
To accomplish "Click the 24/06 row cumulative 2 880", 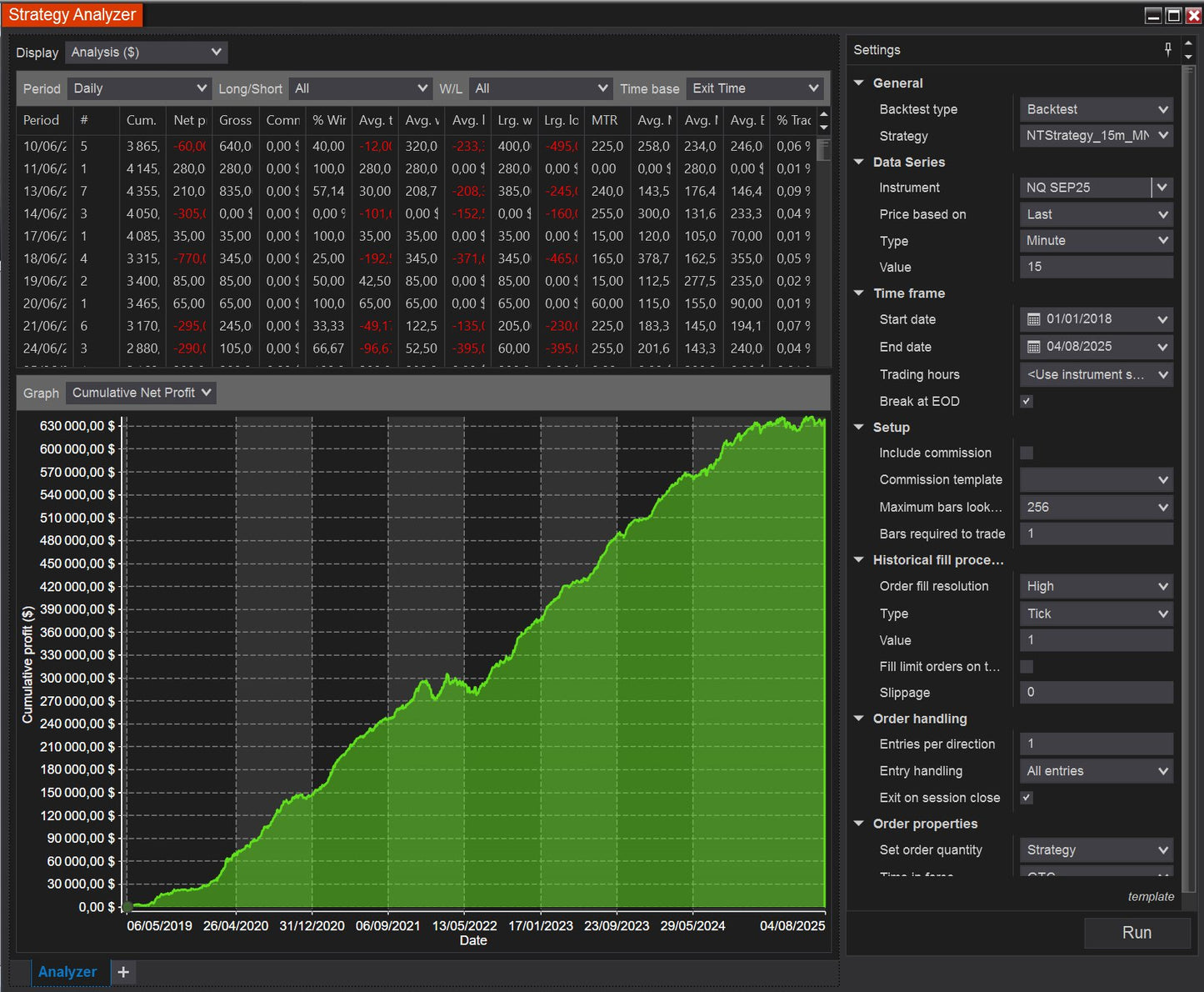I will click(142, 348).
